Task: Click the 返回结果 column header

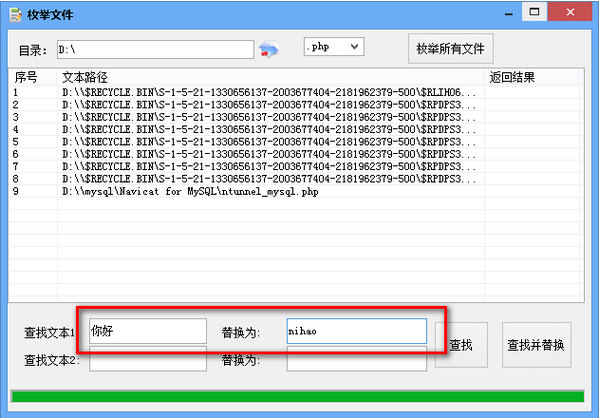Action: click(x=532, y=78)
